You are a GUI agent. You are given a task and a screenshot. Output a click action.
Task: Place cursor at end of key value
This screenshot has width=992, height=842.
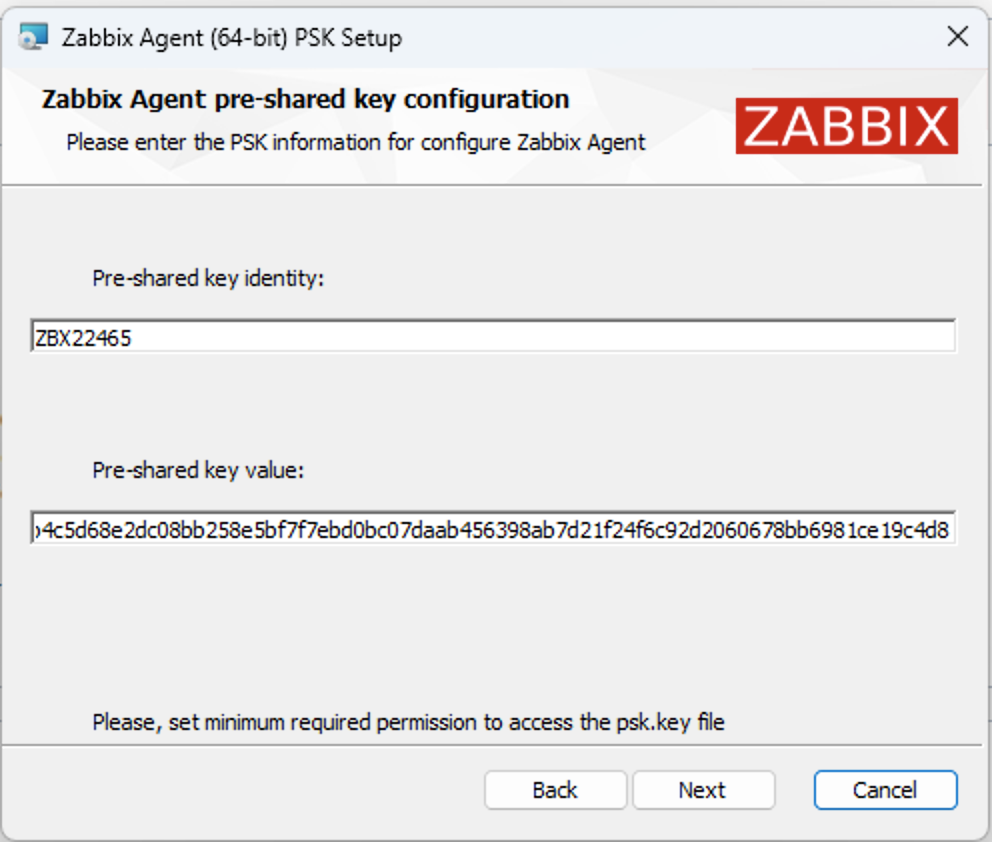(950, 529)
